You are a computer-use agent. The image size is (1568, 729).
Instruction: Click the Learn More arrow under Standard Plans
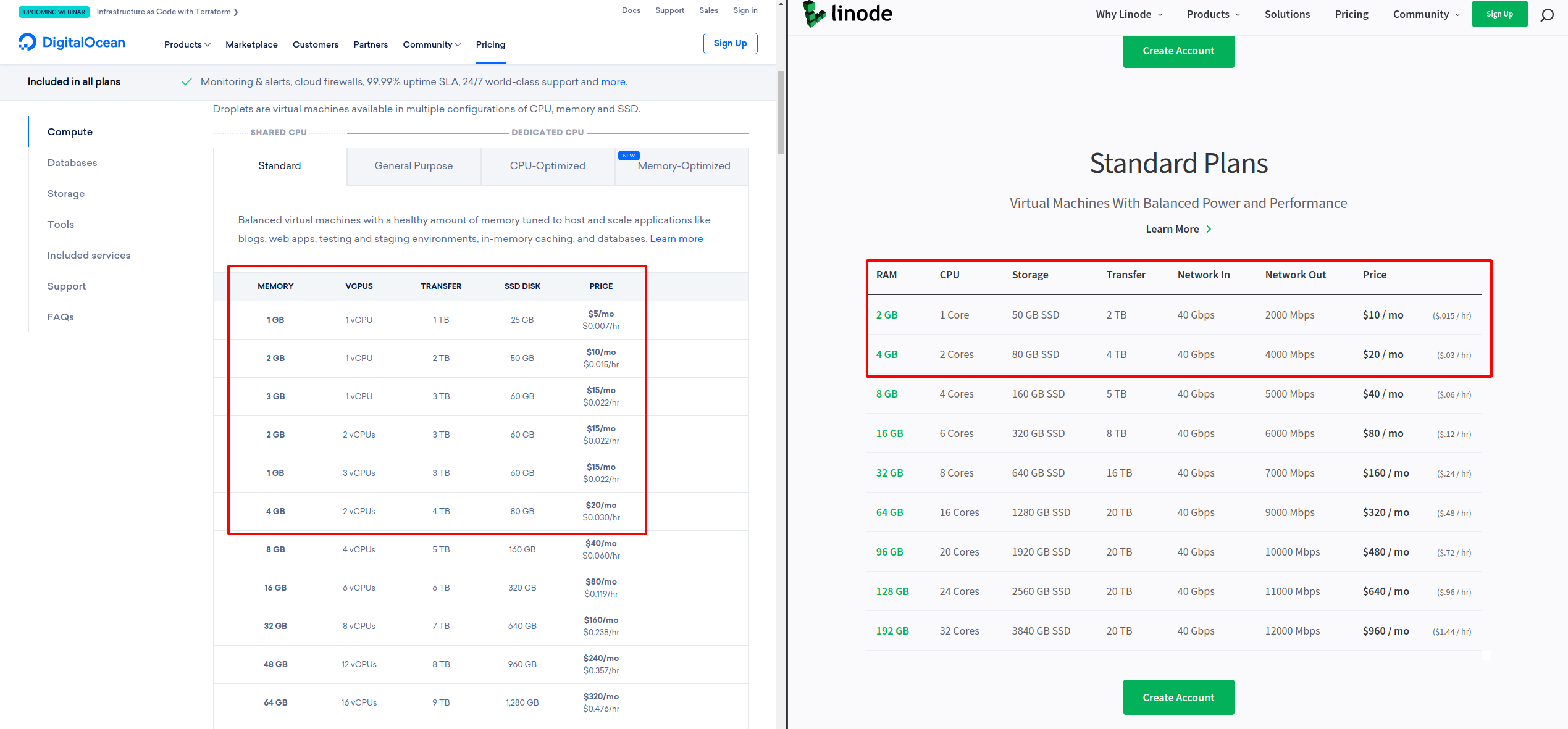pos(1209,229)
